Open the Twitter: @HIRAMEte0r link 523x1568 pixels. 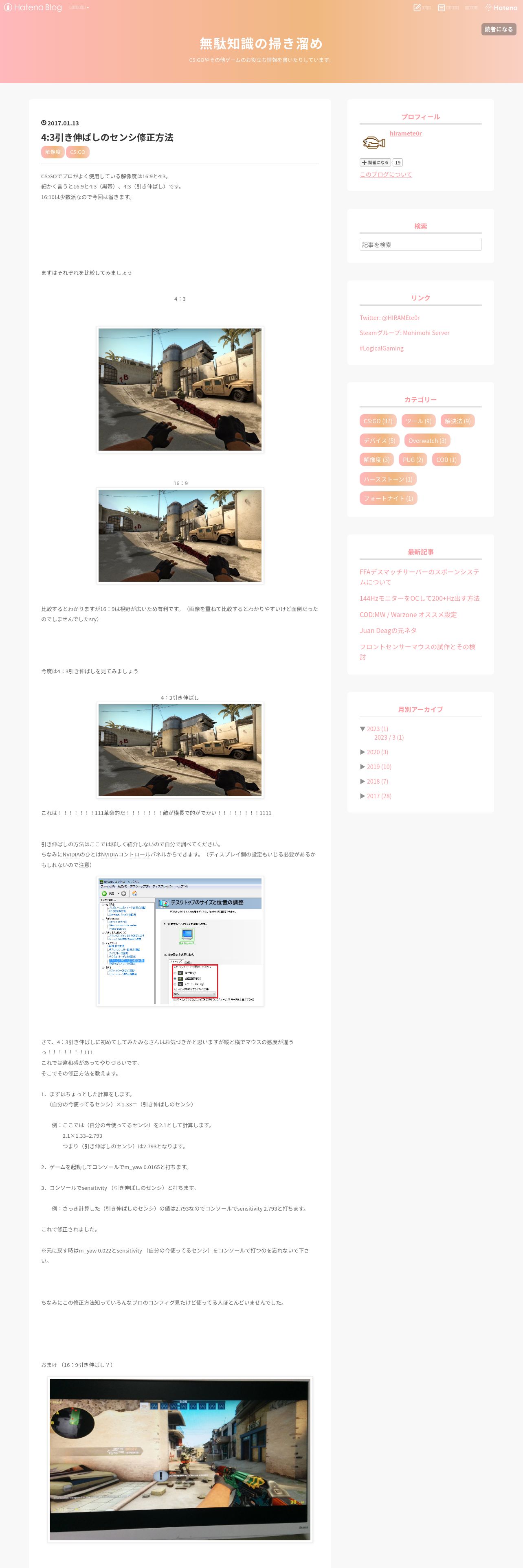[x=389, y=318]
